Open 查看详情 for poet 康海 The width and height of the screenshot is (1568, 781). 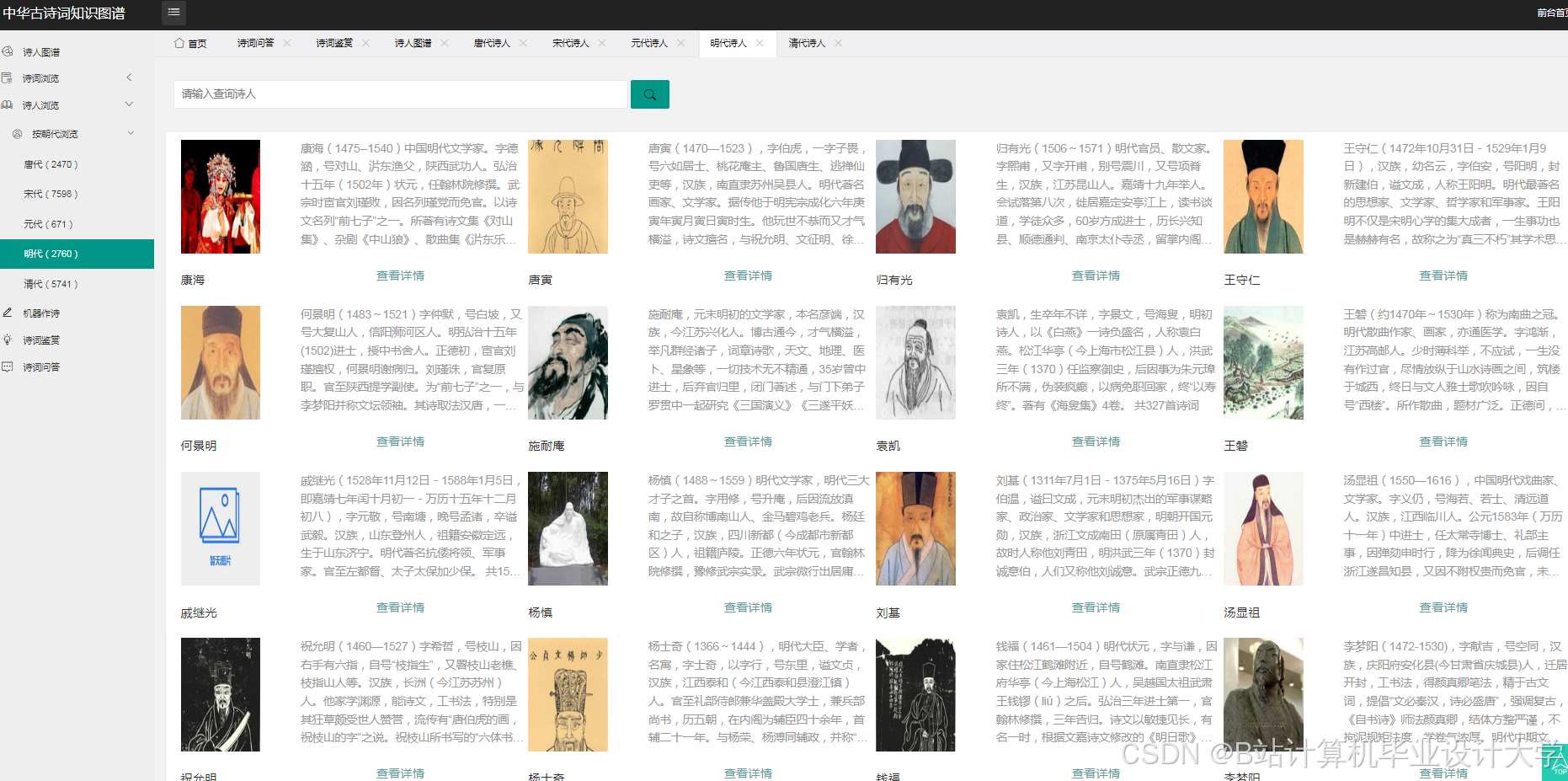click(400, 275)
